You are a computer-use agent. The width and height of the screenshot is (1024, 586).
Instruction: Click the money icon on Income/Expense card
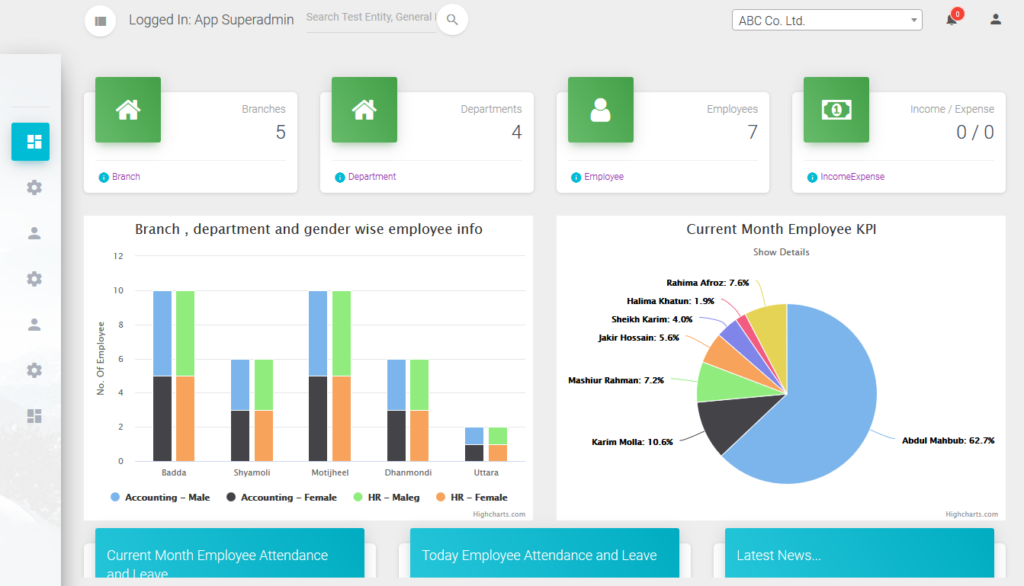[x=836, y=109]
